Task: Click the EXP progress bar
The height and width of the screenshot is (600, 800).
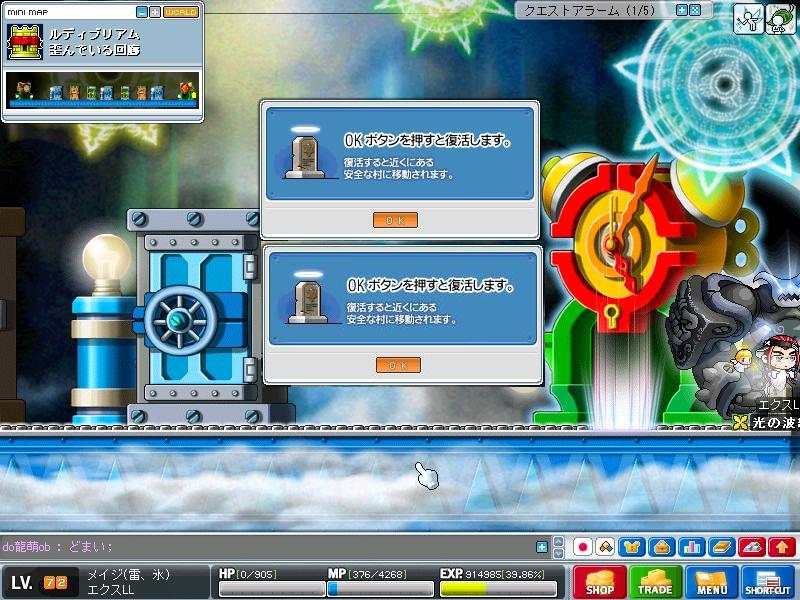Action: [498, 589]
